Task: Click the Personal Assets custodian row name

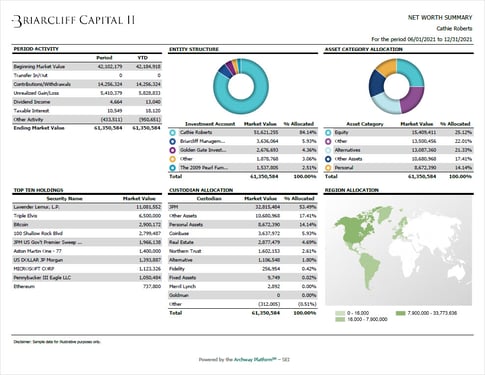Action: pyautogui.click(x=186, y=225)
